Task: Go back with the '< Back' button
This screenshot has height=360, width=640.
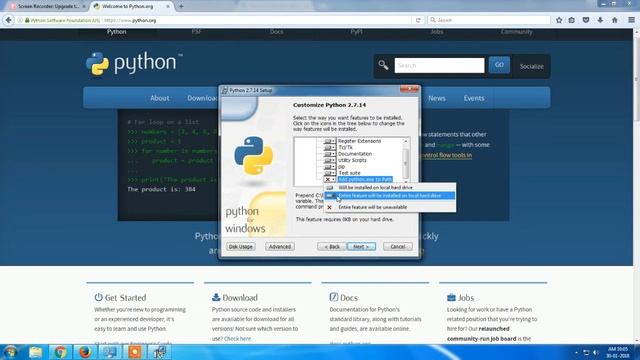Action: (x=332, y=247)
